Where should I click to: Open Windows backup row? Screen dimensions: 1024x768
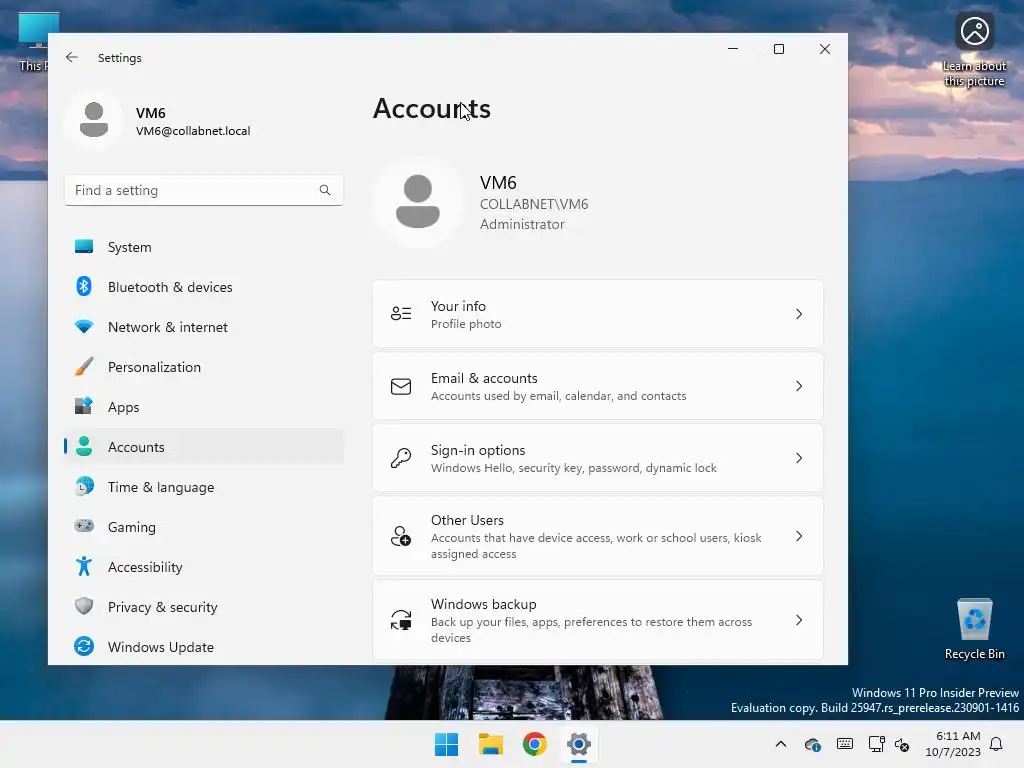coord(598,620)
